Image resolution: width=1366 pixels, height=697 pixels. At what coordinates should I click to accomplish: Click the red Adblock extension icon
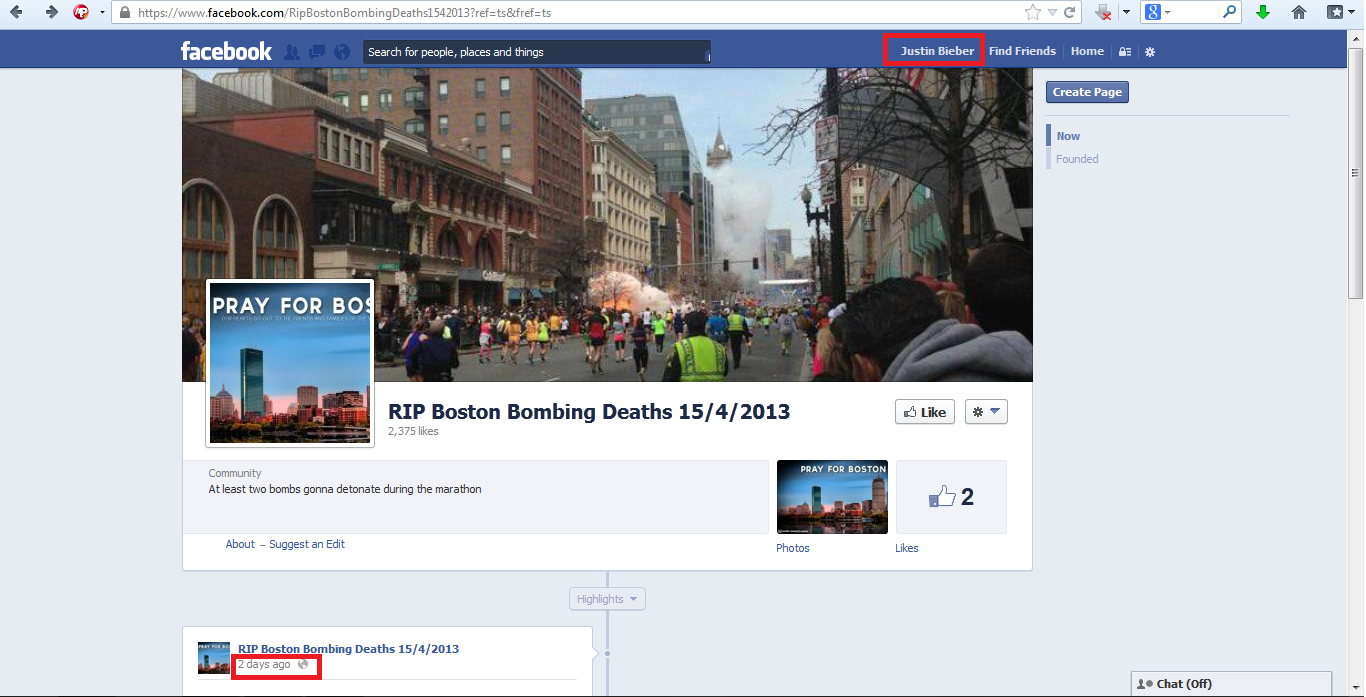click(x=81, y=13)
